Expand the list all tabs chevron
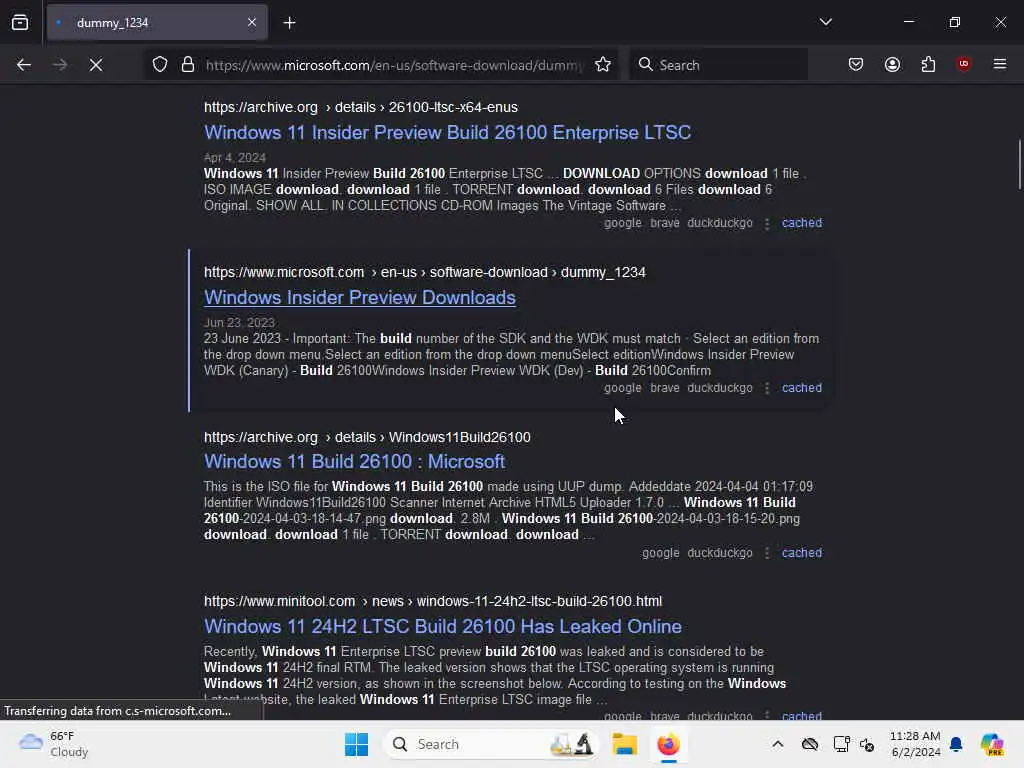This screenshot has height=768, width=1024. click(825, 22)
